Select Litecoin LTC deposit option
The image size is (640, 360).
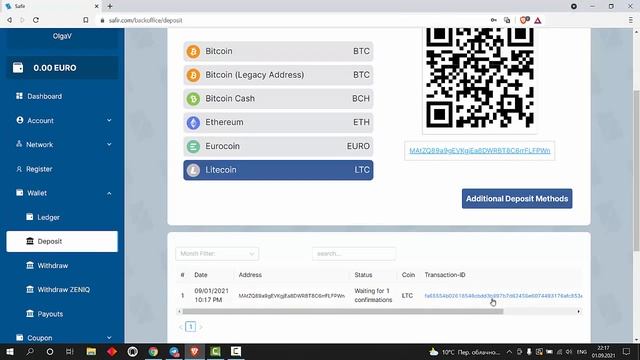pyautogui.click(x=278, y=170)
